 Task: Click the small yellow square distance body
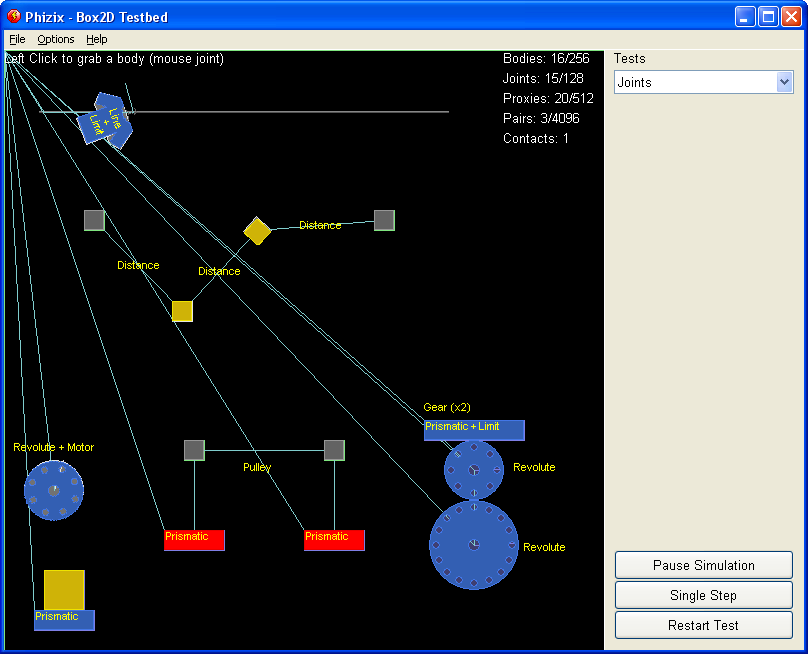(x=182, y=311)
